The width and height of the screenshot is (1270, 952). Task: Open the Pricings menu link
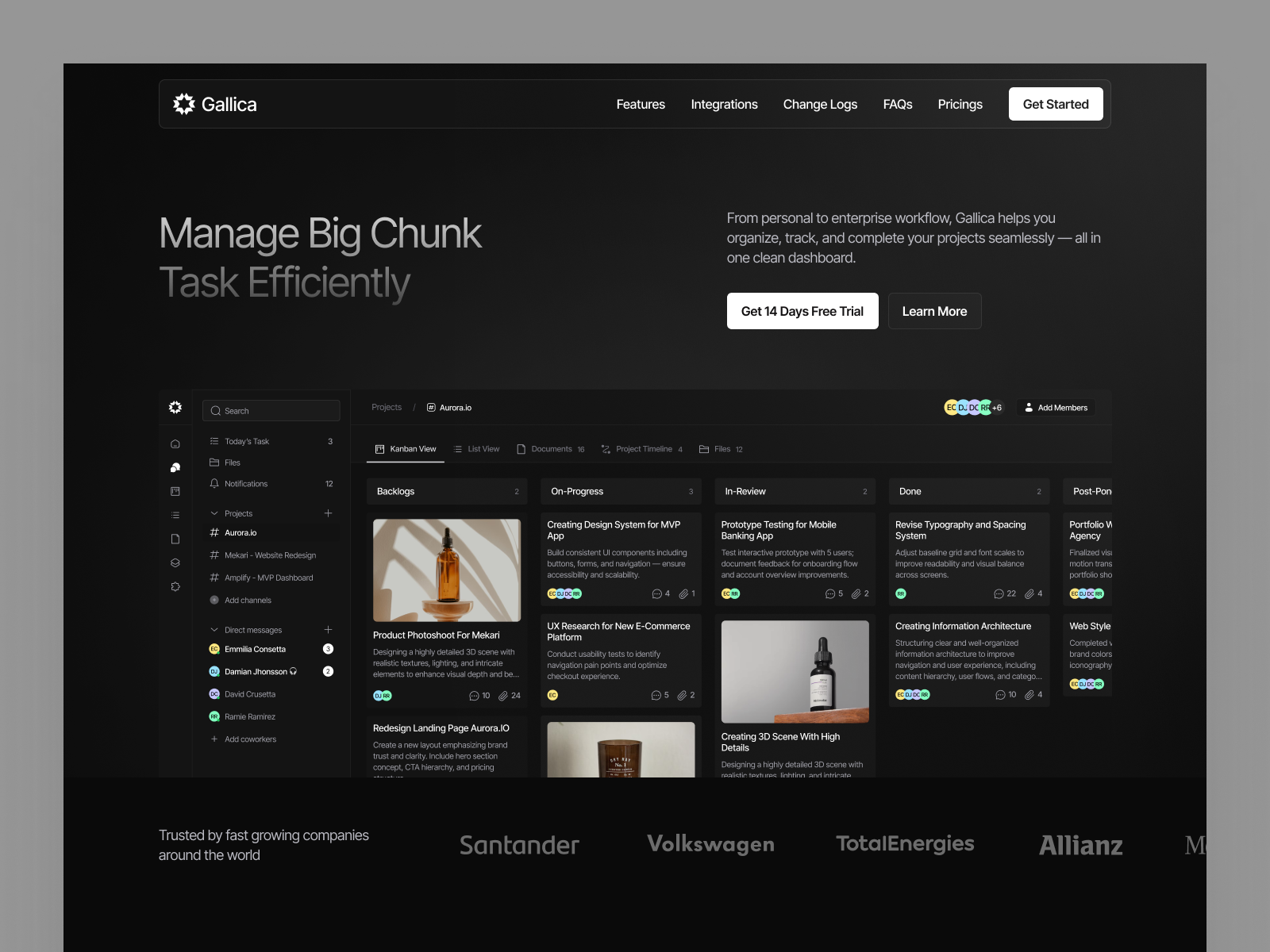[960, 104]
